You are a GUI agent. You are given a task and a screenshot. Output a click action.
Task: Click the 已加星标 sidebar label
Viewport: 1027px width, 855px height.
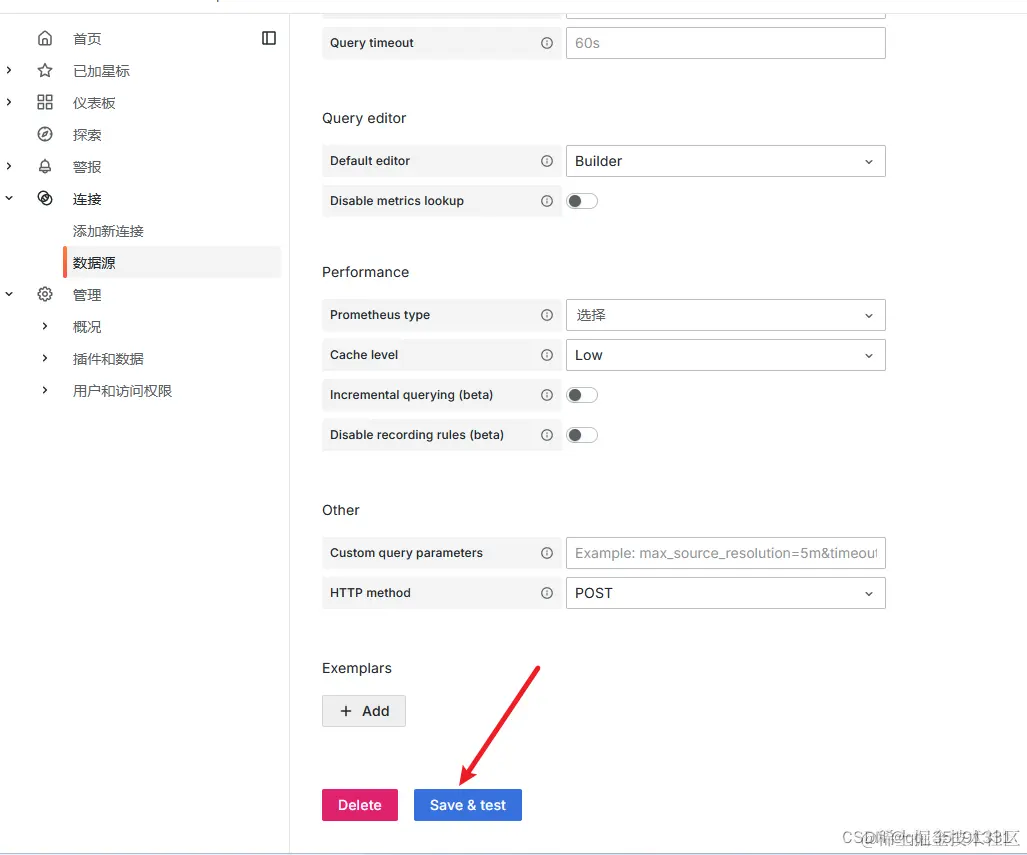click(102, 71)
